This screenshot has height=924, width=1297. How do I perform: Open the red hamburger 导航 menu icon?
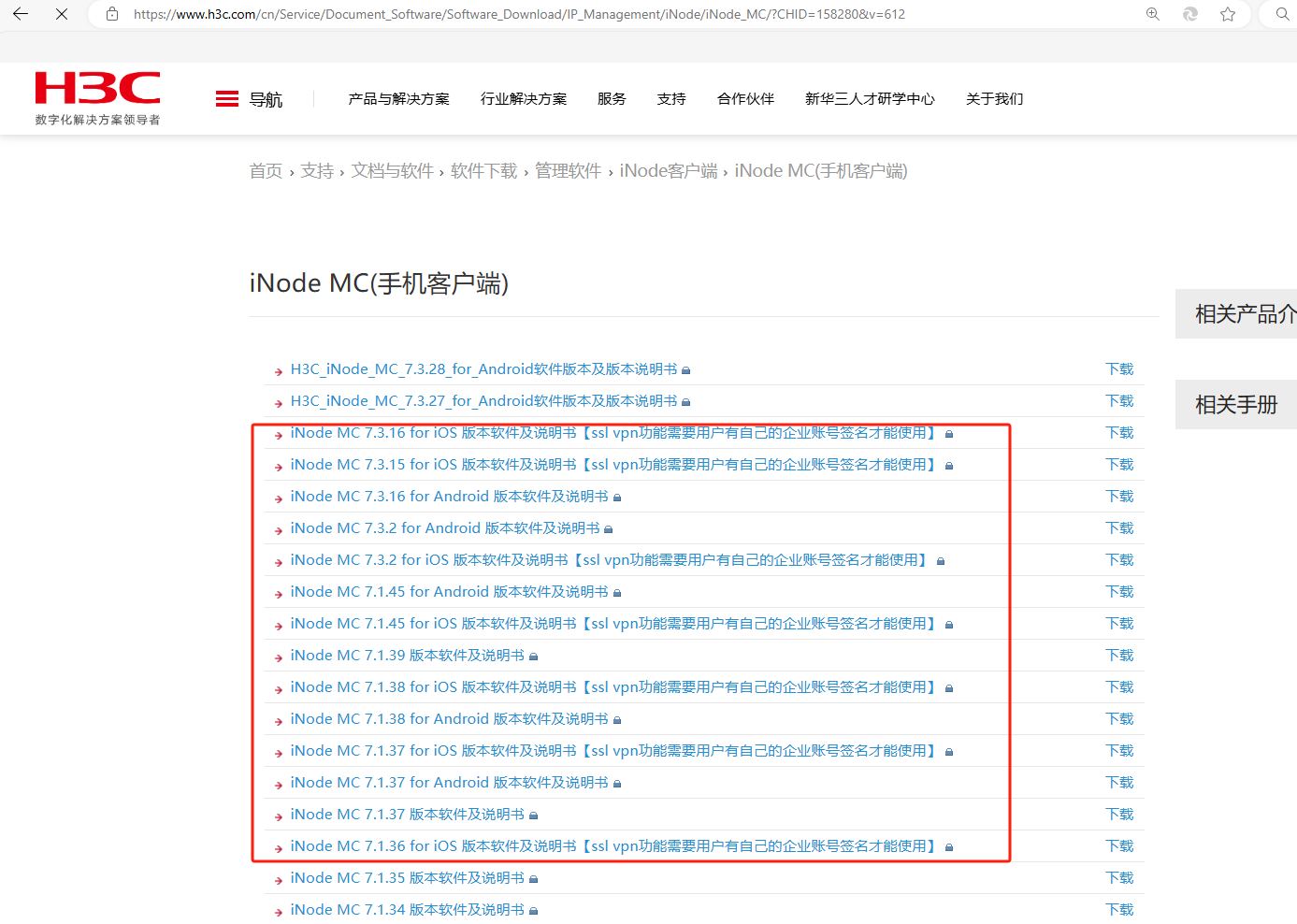tap(227, 99)
